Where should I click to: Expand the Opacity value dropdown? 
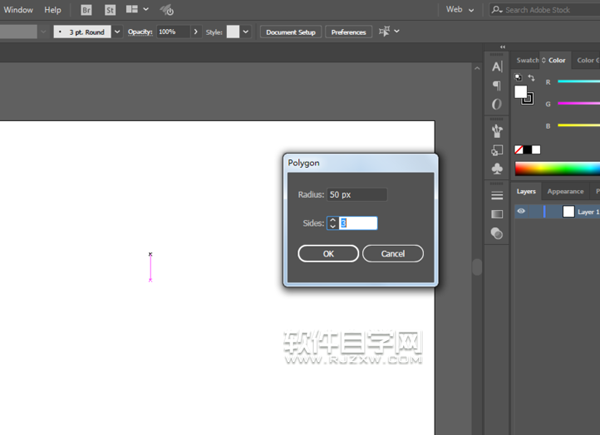[195, 32]
